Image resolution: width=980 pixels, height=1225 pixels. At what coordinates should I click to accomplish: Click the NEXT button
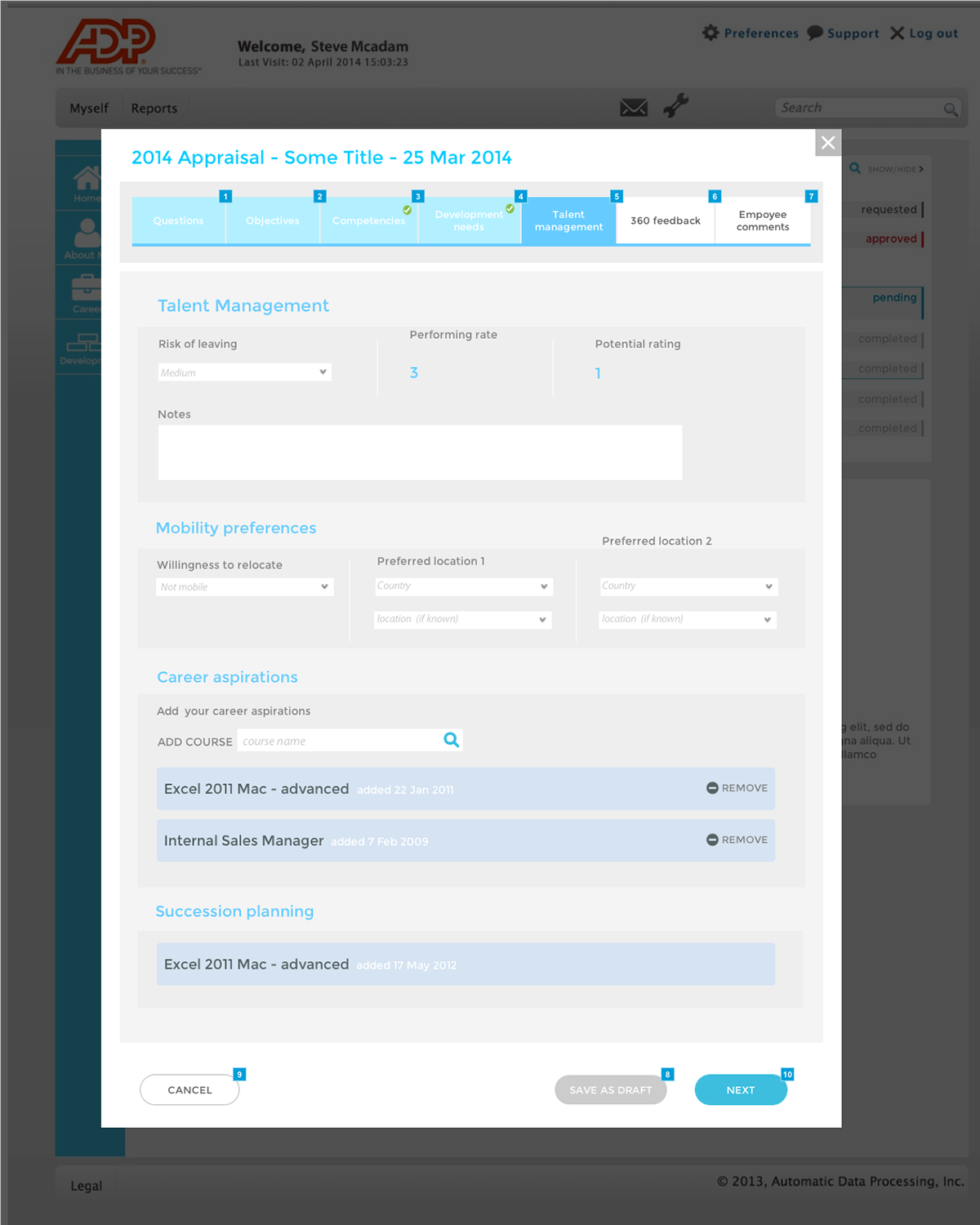tap(741, 1089)
